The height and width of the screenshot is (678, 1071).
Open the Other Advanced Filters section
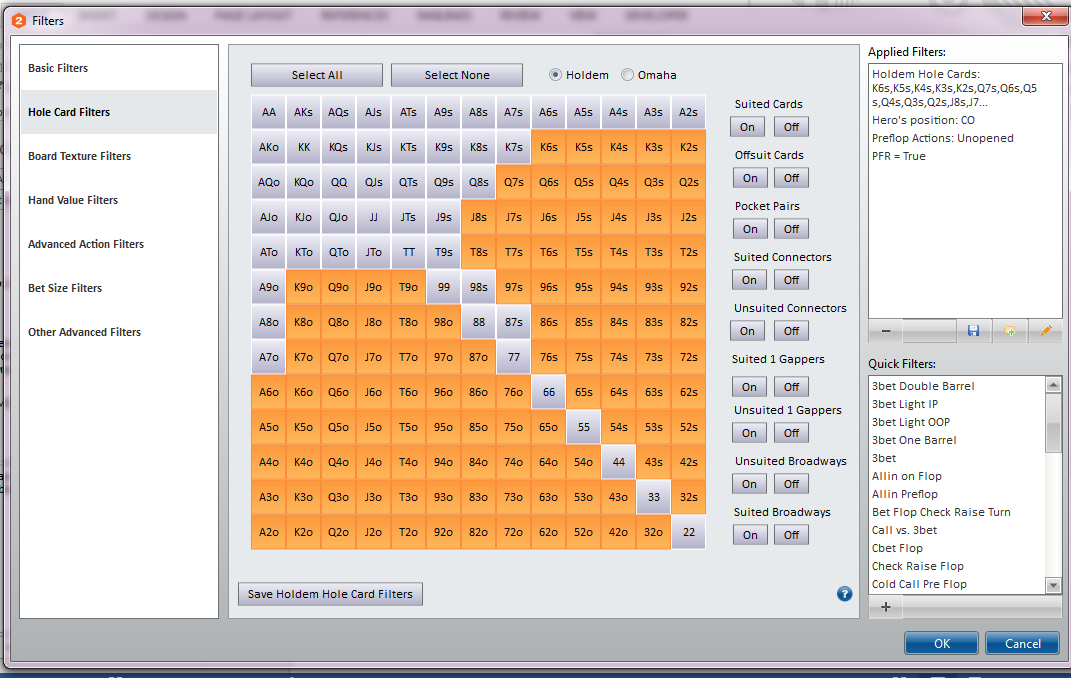[119, 333]
